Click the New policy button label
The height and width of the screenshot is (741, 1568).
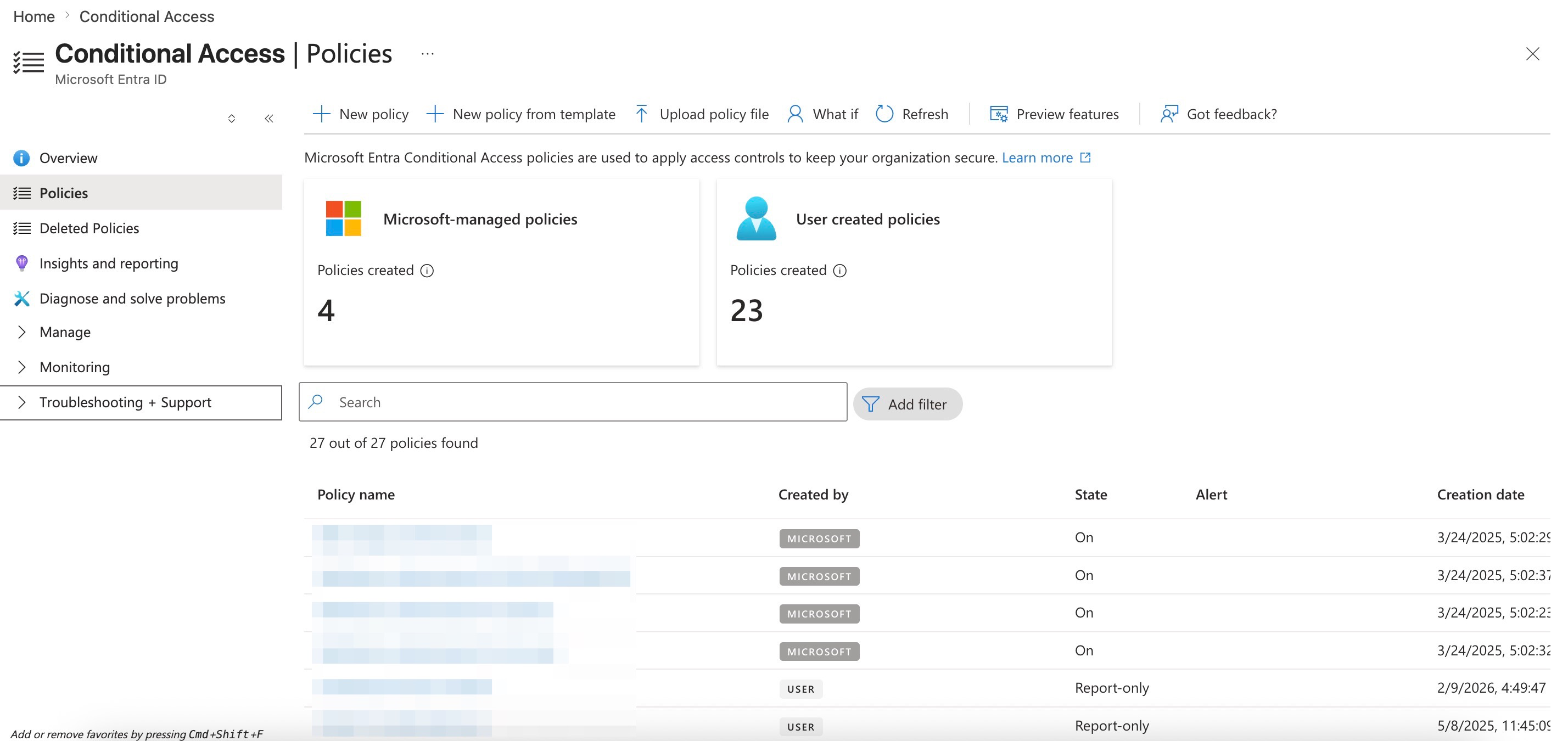coord(374,114)
